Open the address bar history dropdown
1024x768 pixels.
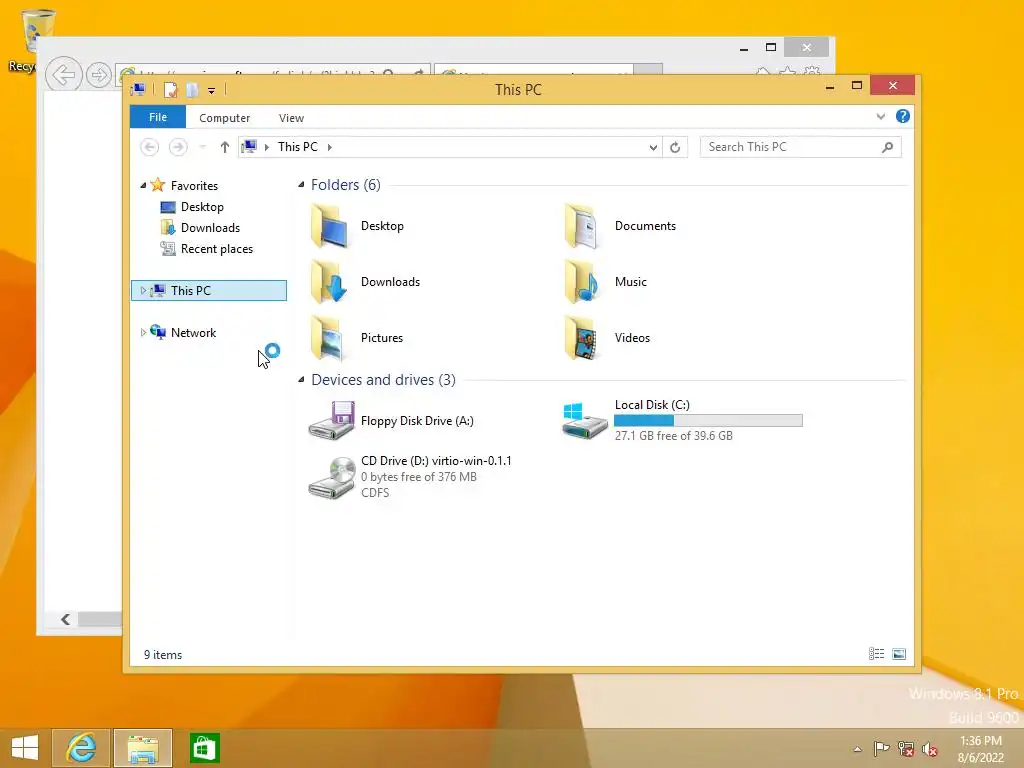pyautogui.click(x=653, y=148)
